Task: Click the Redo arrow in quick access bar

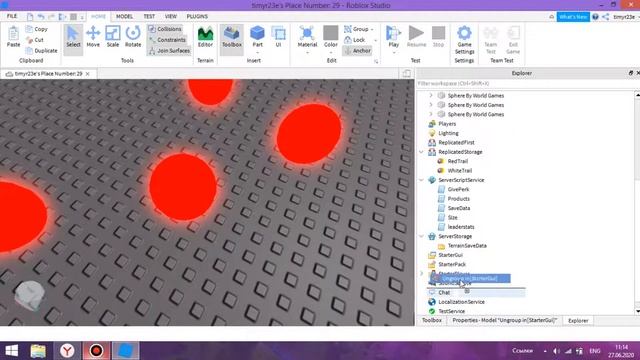Action: pos(51,17)
